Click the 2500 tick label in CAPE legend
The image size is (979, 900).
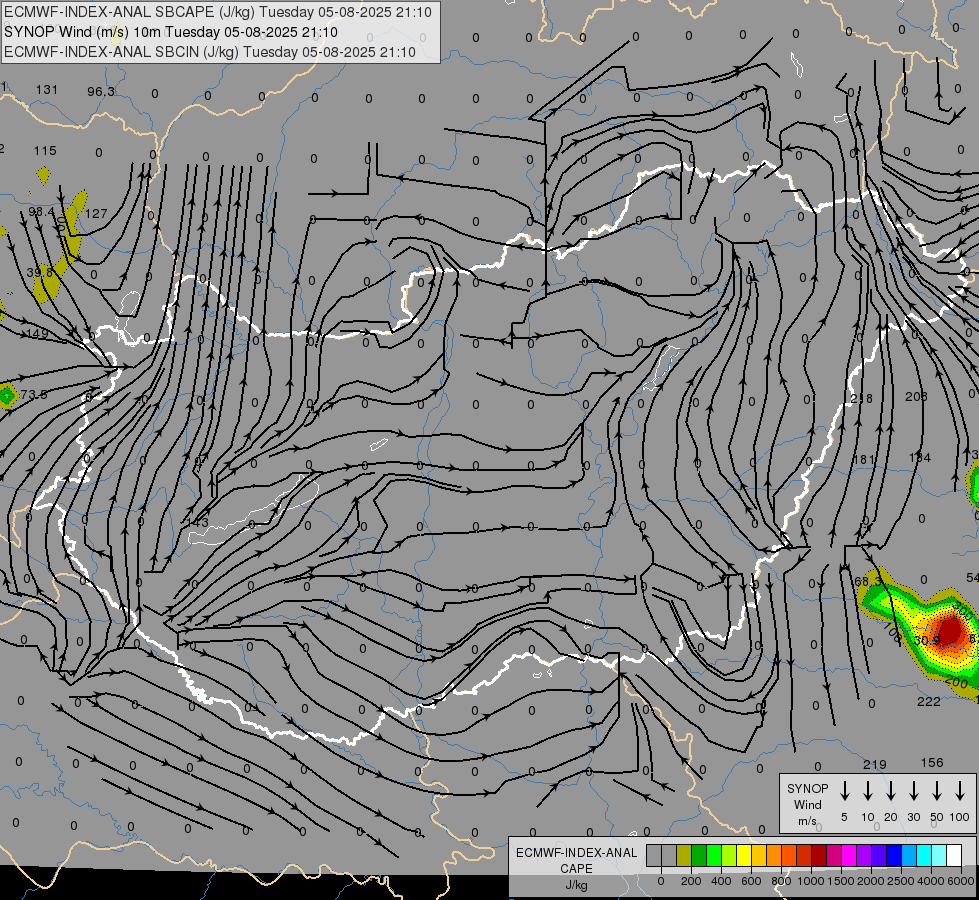pos(901,881)
